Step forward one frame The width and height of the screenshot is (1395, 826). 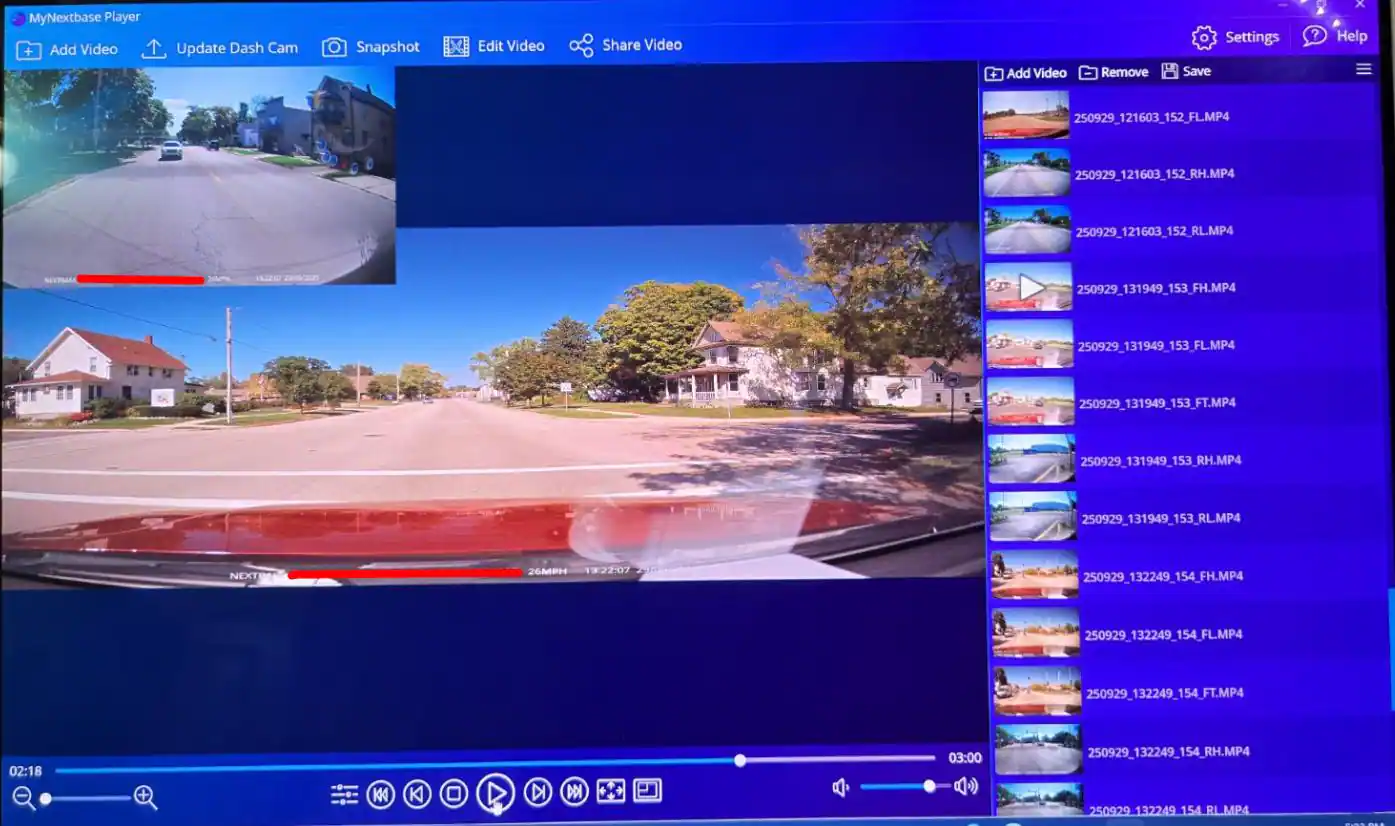[538, 793]
